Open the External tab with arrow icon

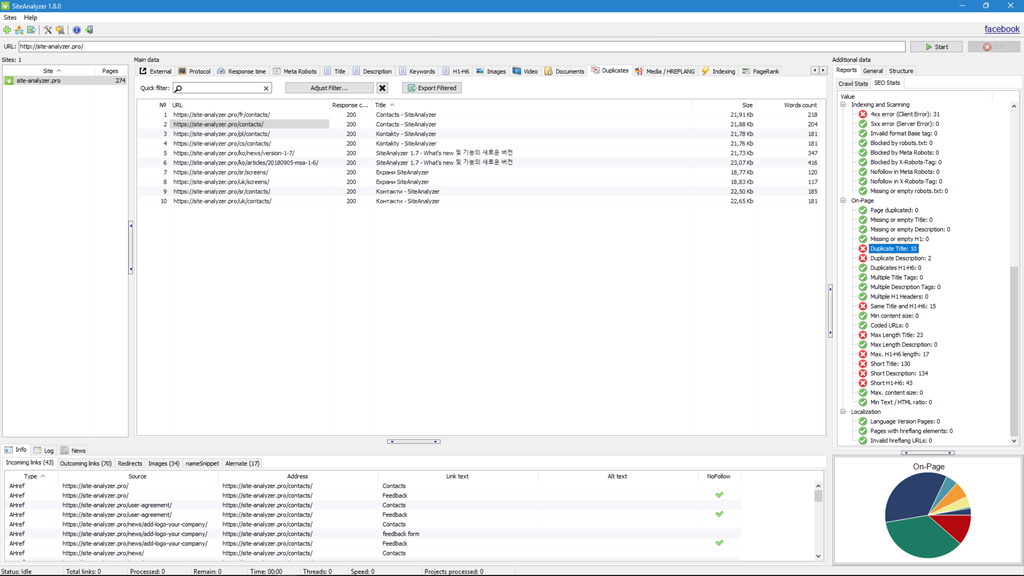(155, 71)
